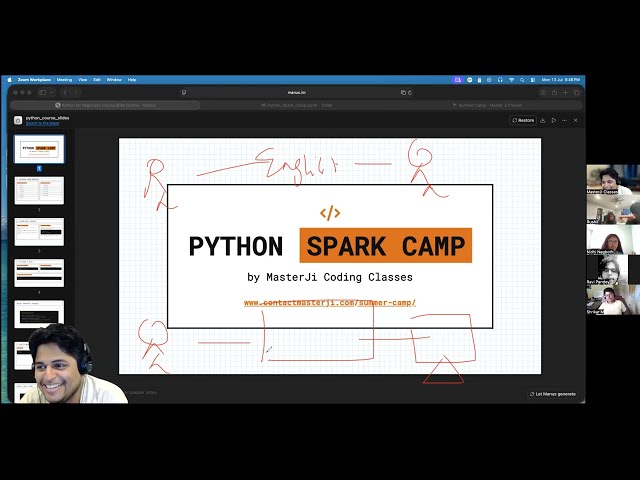
Task: Select slide 3 thumbnail
Action: coord(39,232)
